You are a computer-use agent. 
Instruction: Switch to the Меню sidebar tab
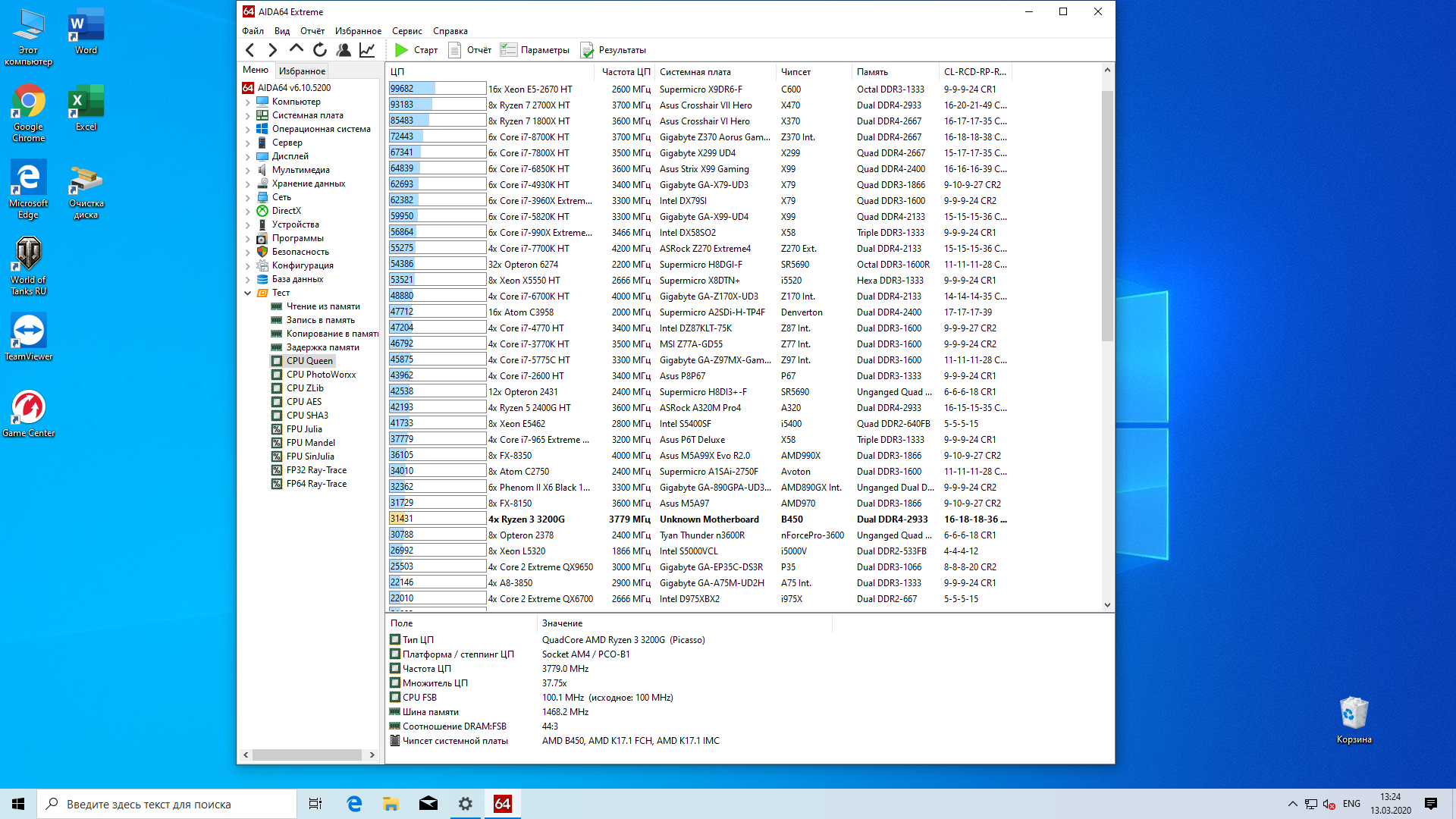[256, 70]
